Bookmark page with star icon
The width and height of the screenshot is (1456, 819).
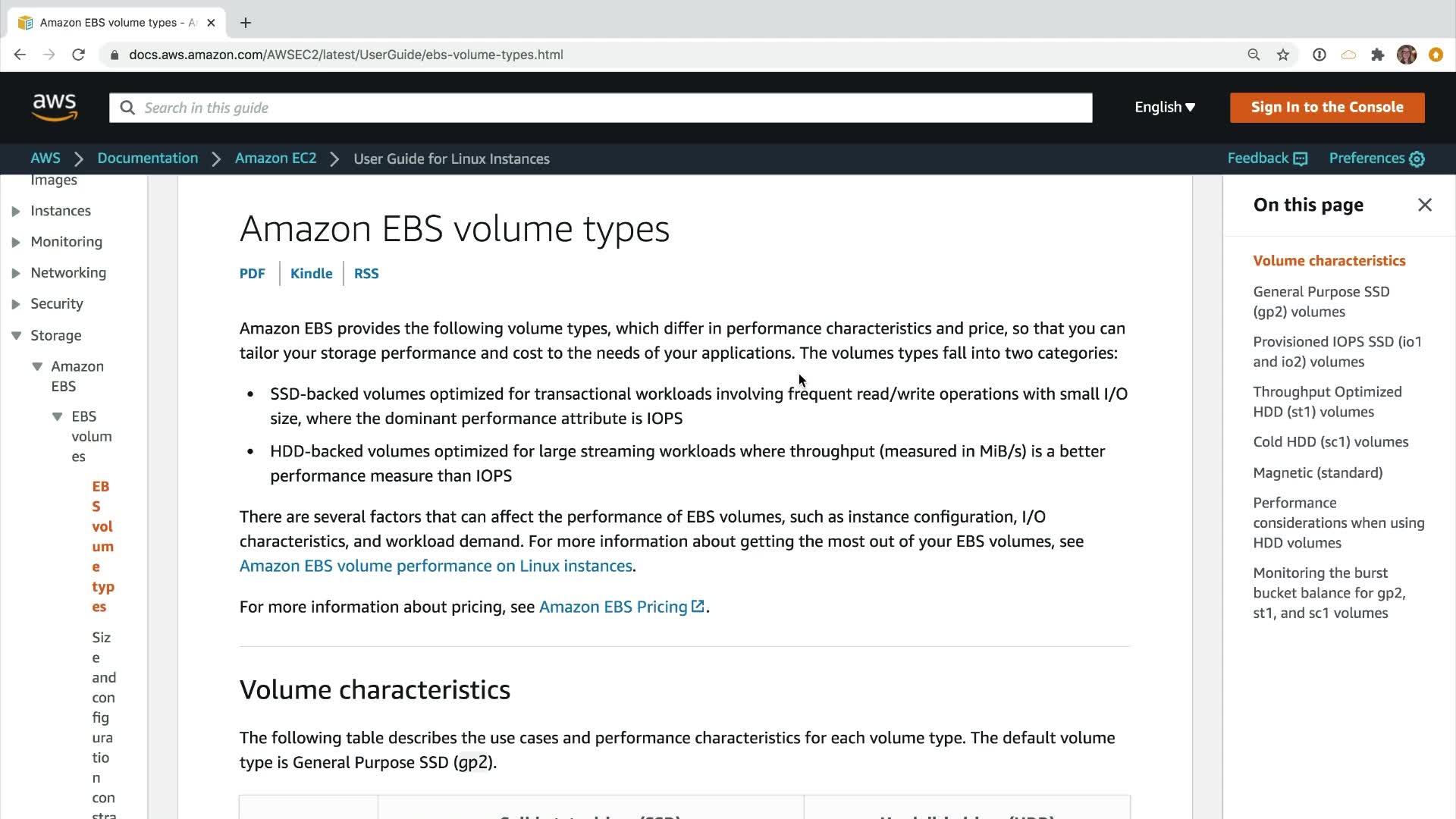tap(1283, 55)
